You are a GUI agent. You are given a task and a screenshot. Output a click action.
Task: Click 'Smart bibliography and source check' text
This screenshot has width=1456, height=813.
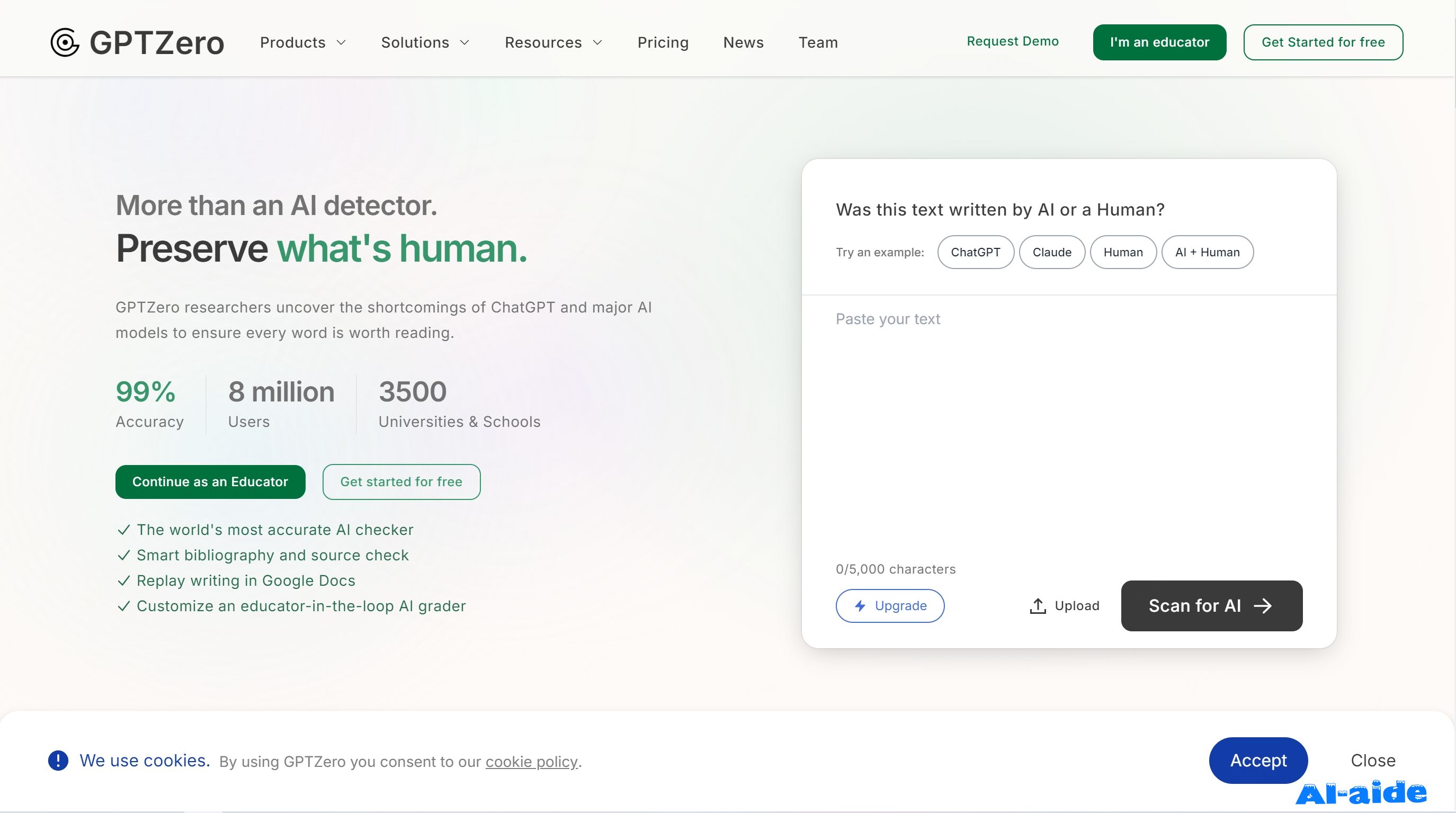[272, 555]
